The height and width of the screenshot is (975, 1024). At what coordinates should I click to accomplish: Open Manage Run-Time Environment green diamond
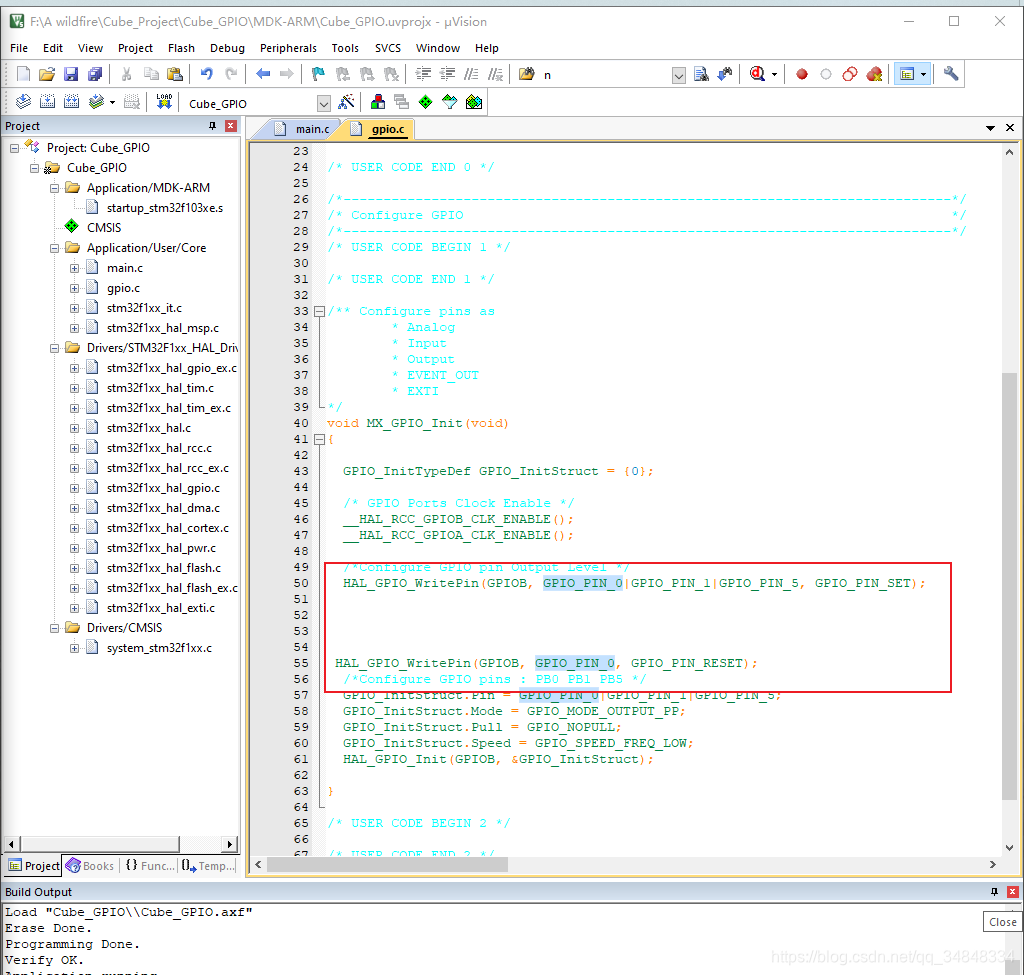[426, 102]
